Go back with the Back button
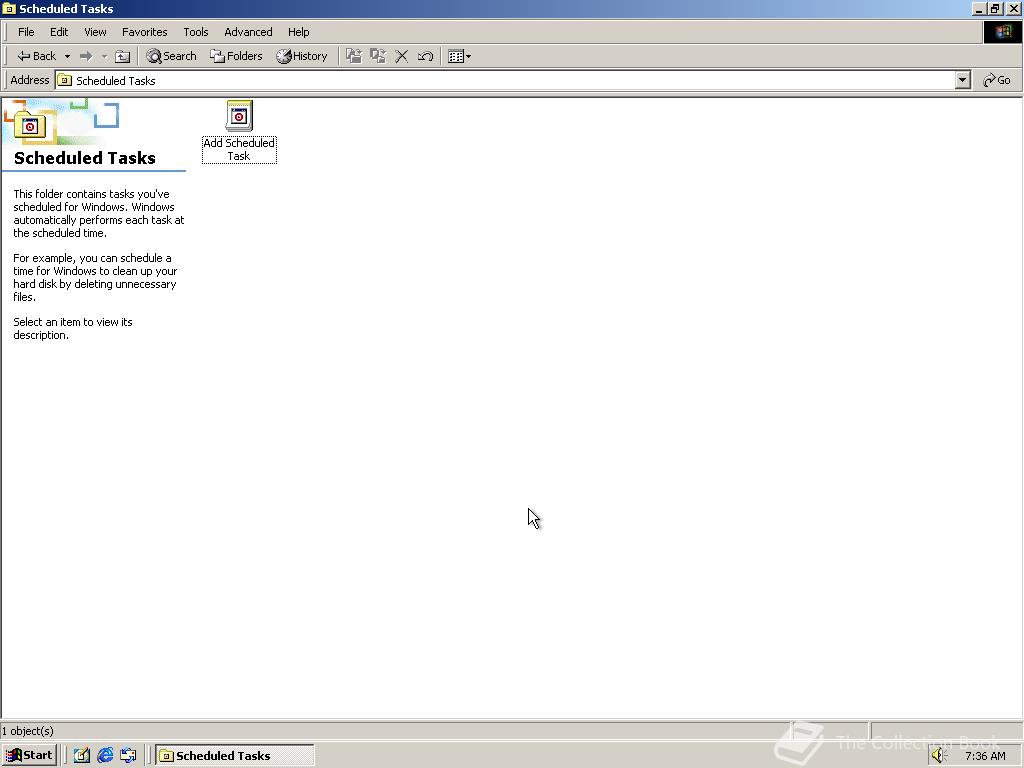The height and width of the screenshot is (768, 1024). (37, 56)
